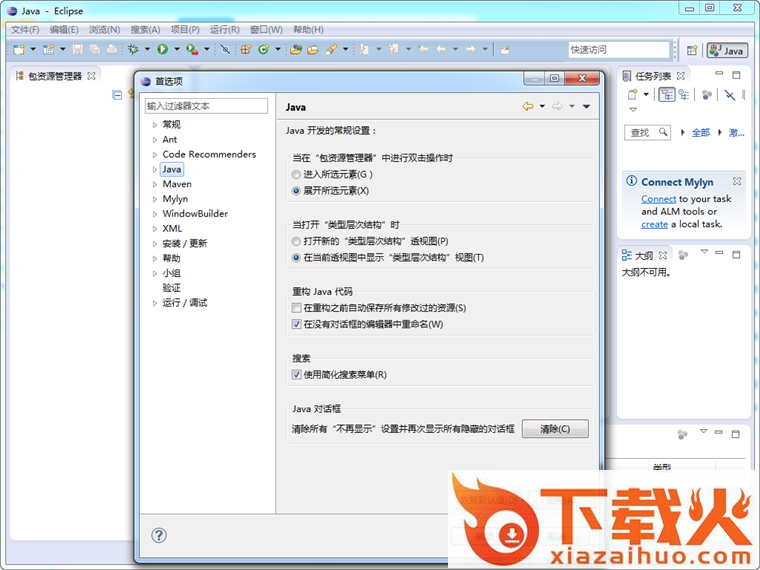Expand the WindowBuilder tree node

[x=155, y=214]
